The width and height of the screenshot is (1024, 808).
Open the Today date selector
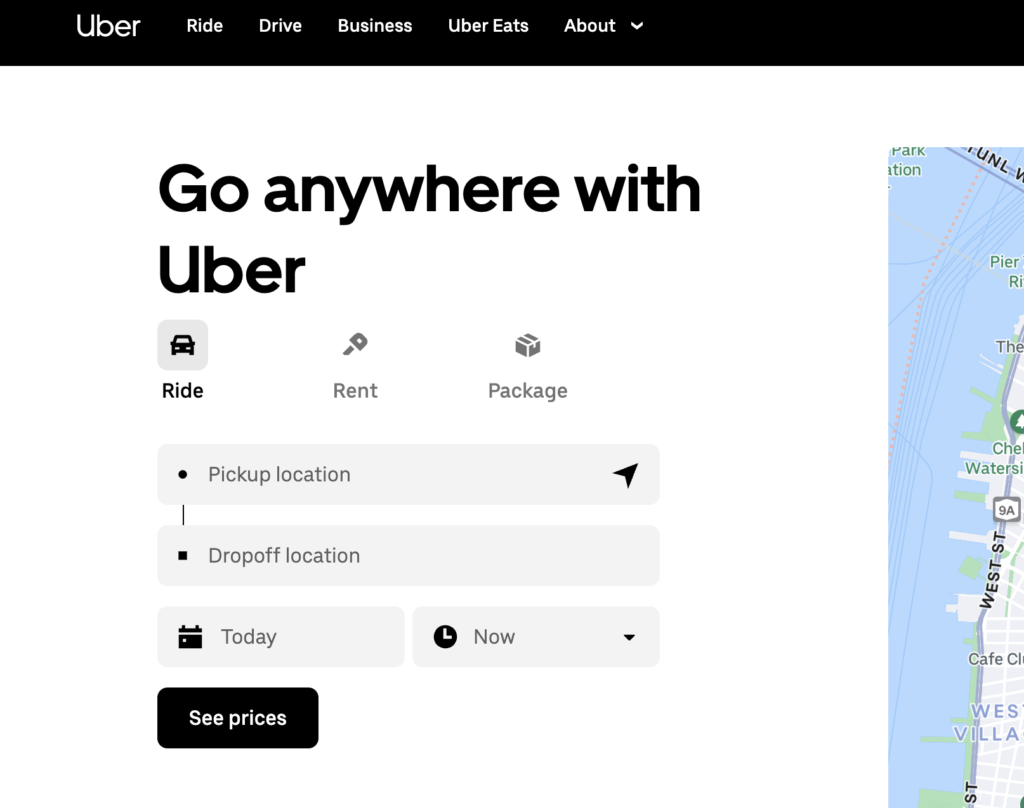[280, 636]
